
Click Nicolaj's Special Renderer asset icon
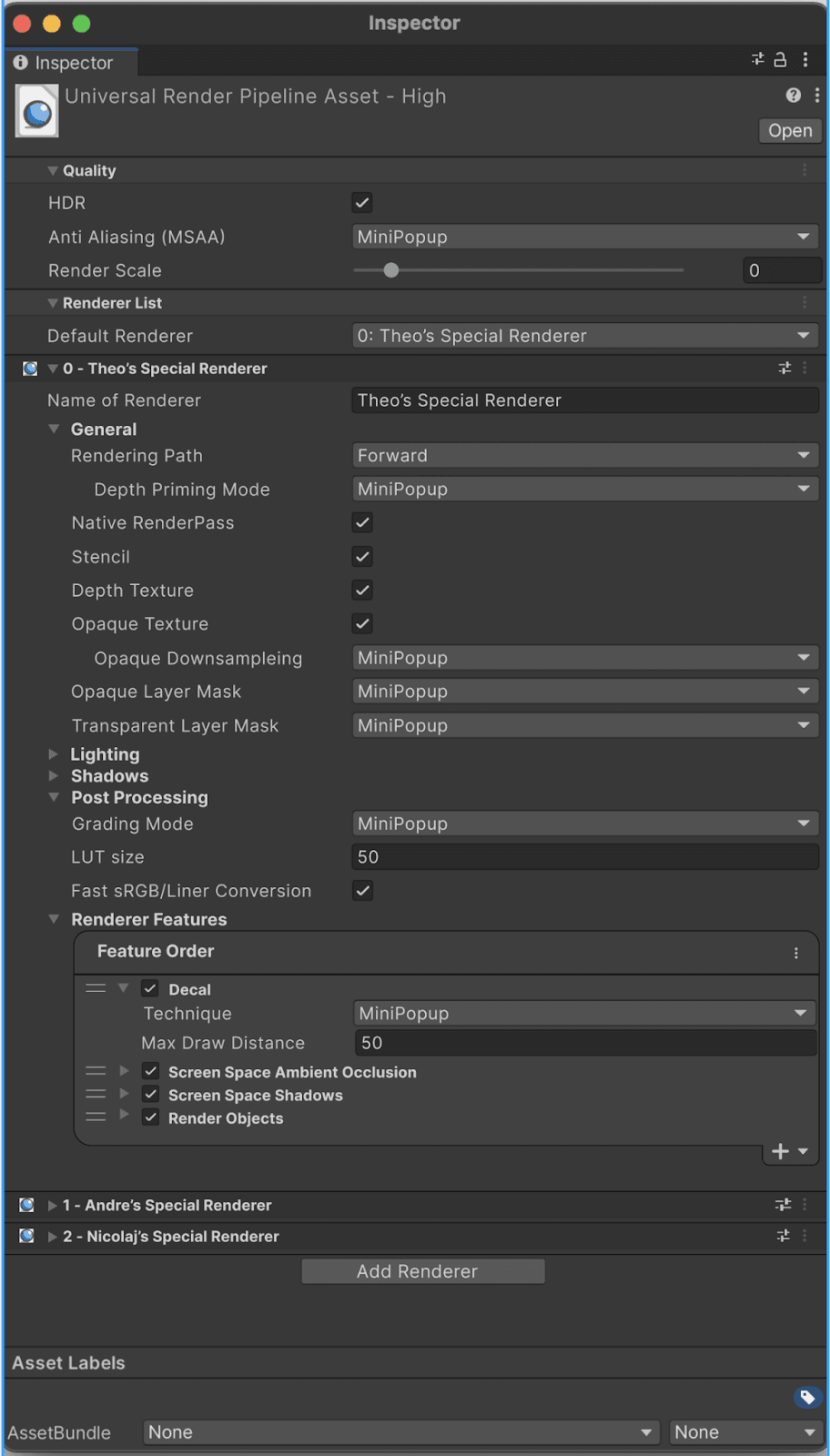coord(27,1236)
